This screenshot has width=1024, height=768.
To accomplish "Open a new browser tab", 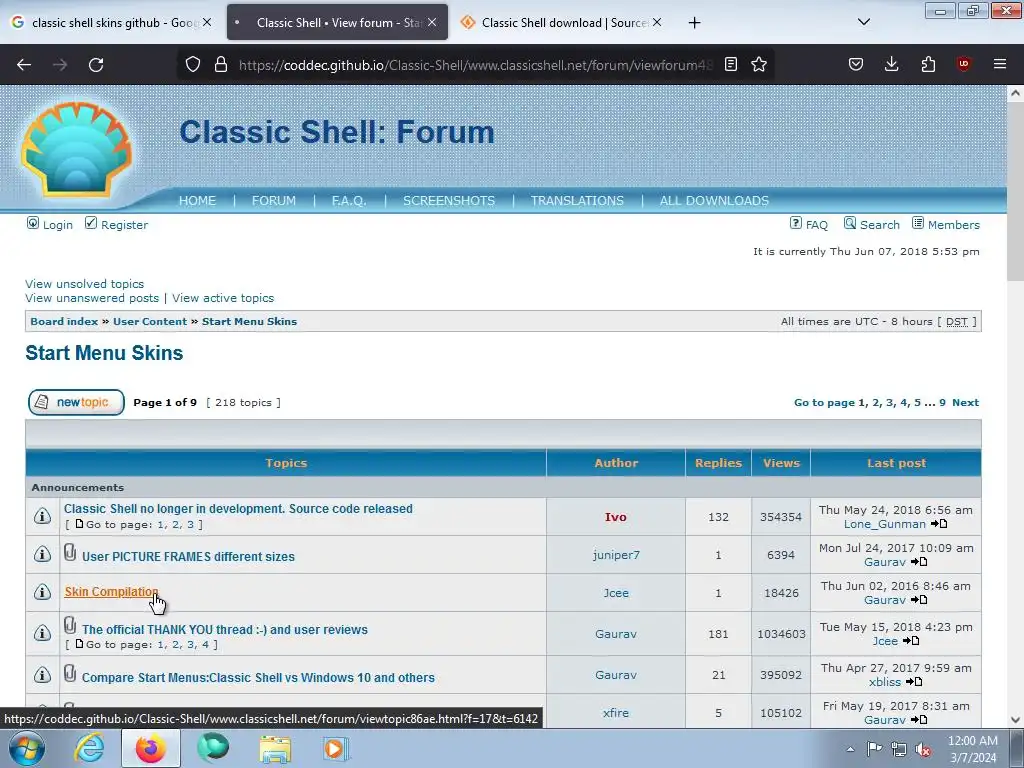I will 694,23.
